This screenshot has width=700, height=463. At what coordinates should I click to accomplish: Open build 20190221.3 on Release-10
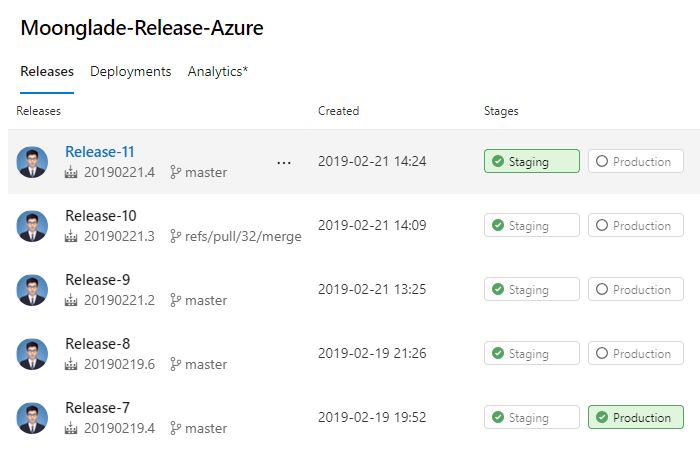(119, 236)
